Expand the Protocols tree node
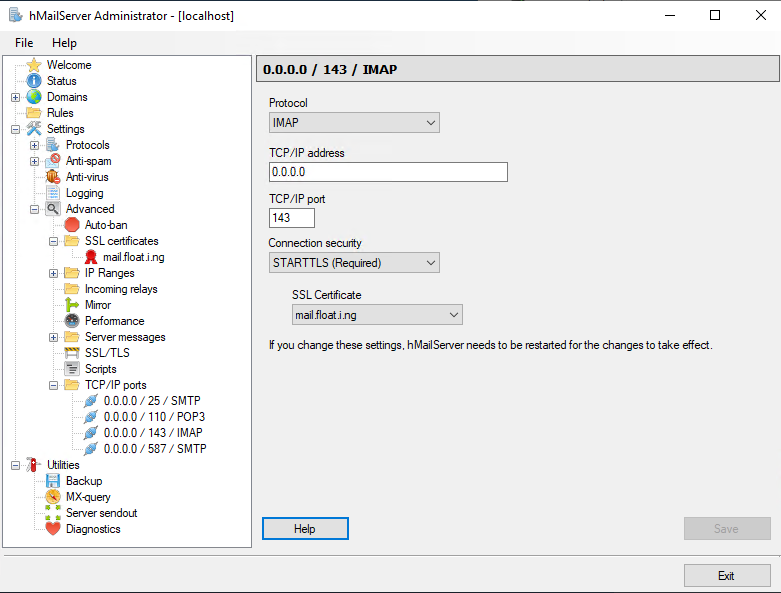The image size is (781, 593). [x=34, y=145]
